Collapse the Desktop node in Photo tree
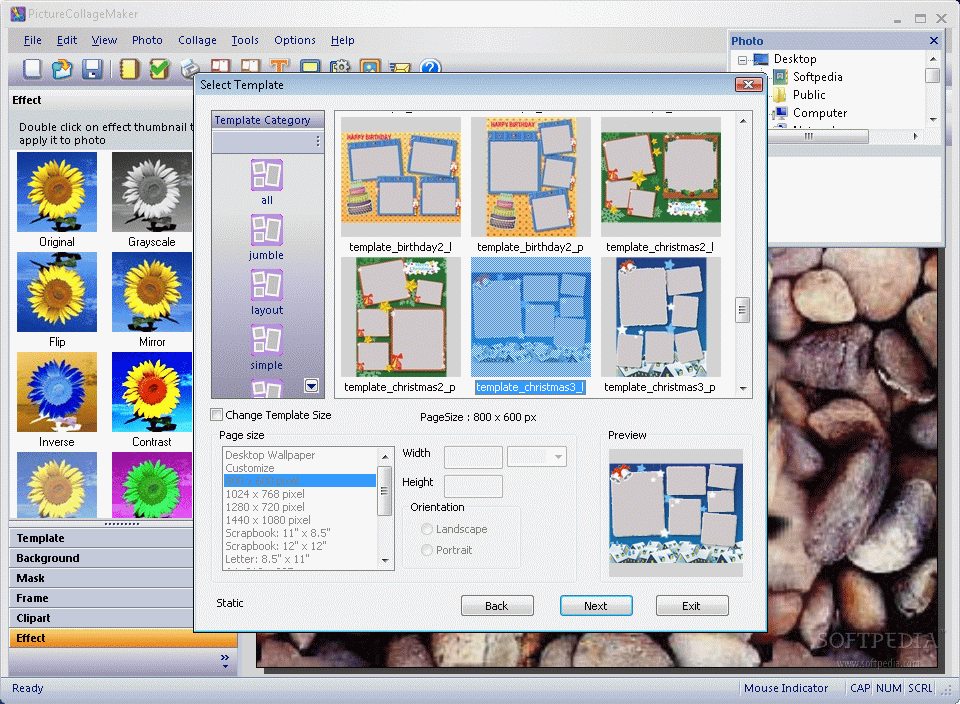The width and height of the screenshot is (960, 704). pos(743,60)
